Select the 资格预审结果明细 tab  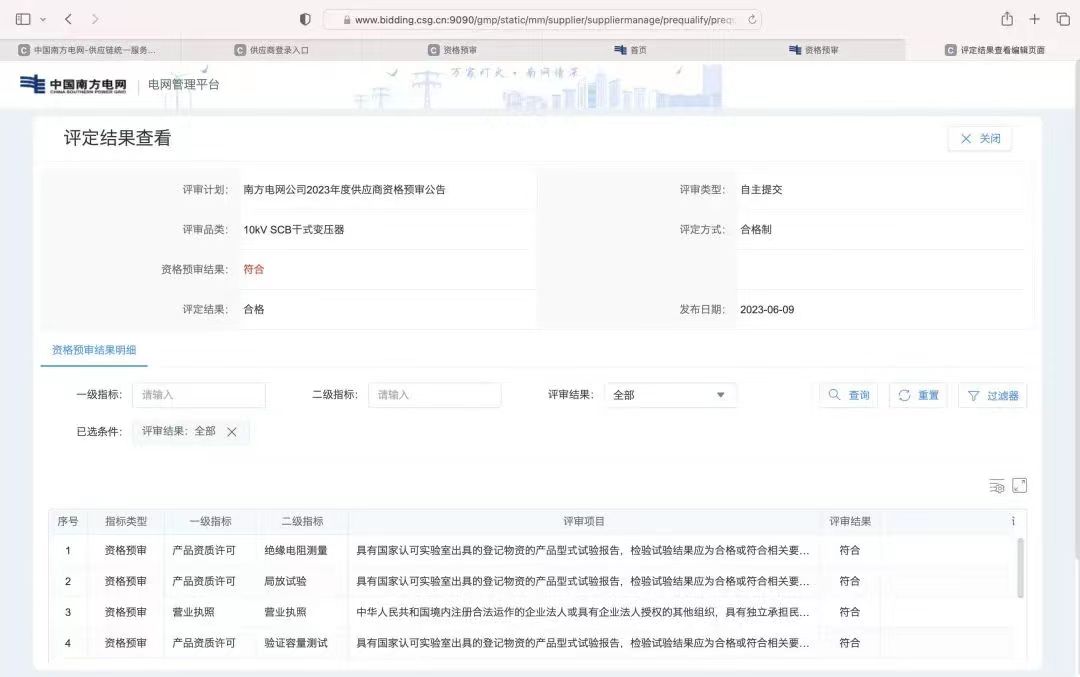coord(94,350)
